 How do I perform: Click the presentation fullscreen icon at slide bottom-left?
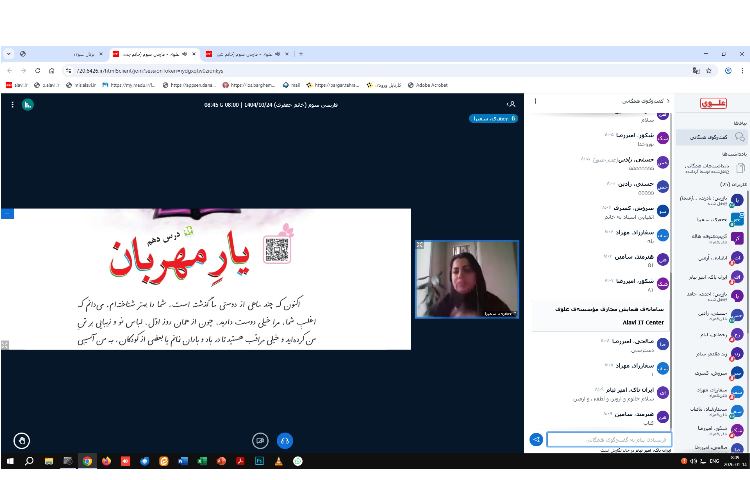point(5,345)
